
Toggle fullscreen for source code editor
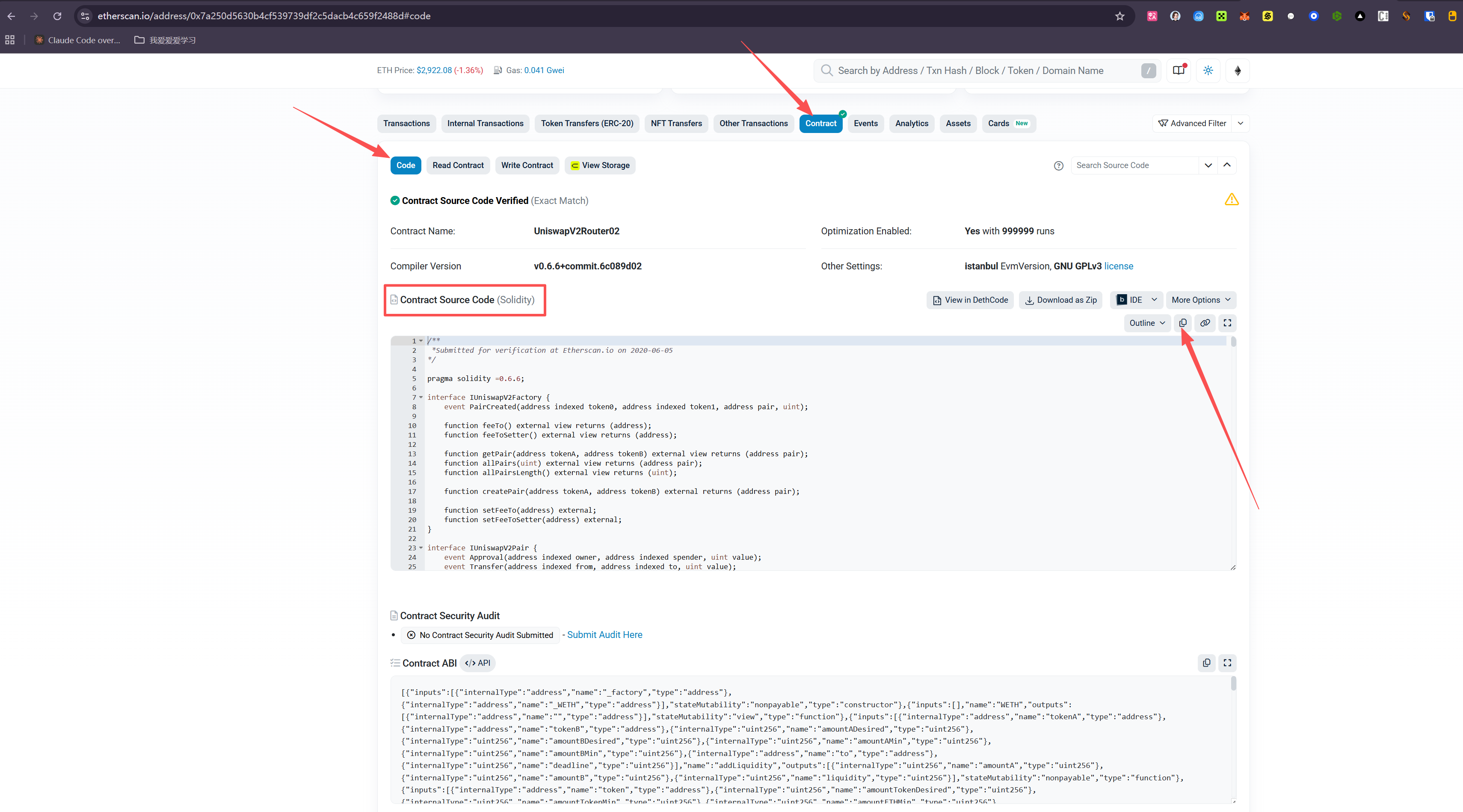[1227, 322]
